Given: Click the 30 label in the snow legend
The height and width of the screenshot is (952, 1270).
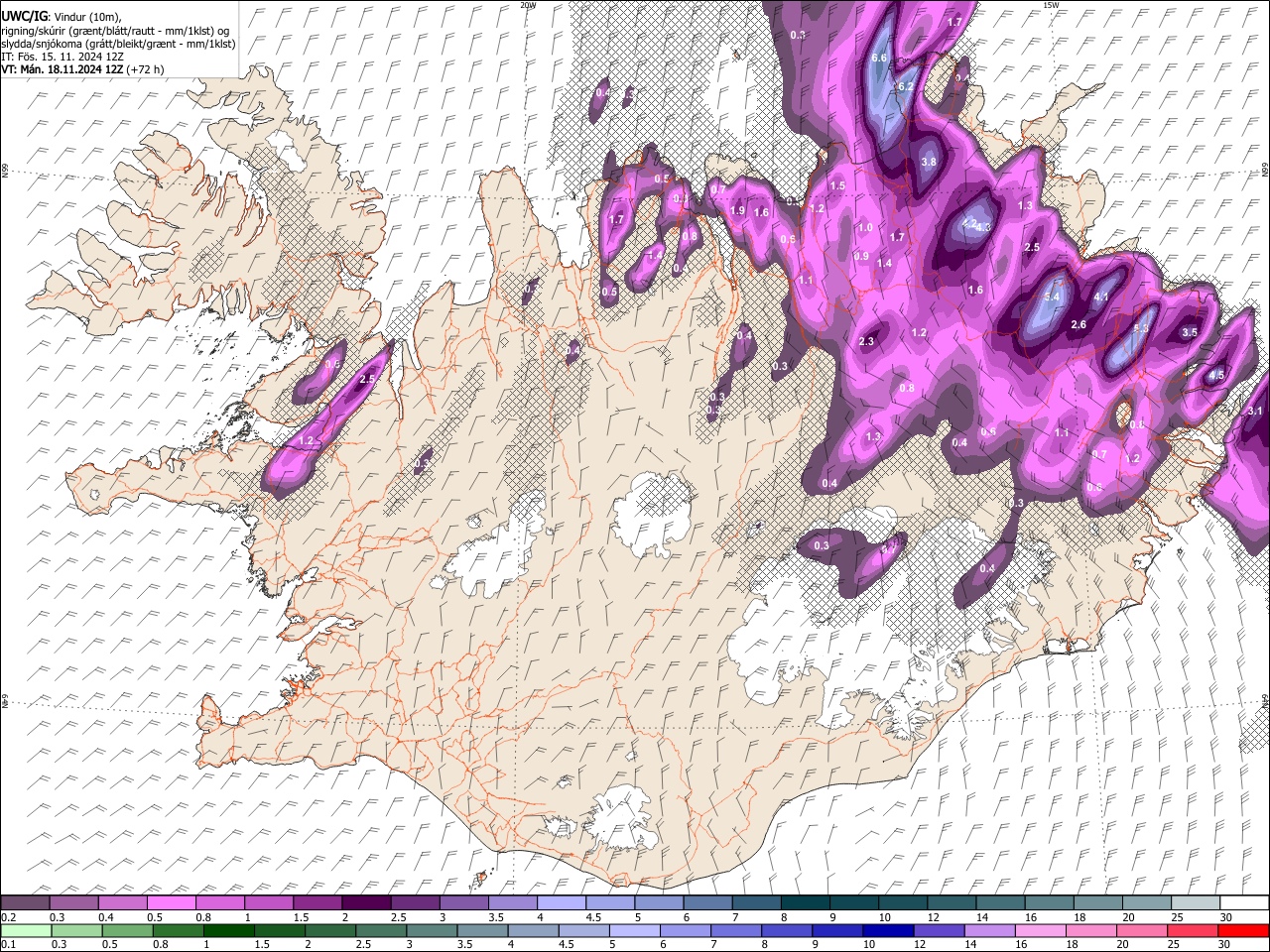Looking at the screenshot, I should 1226,917.
